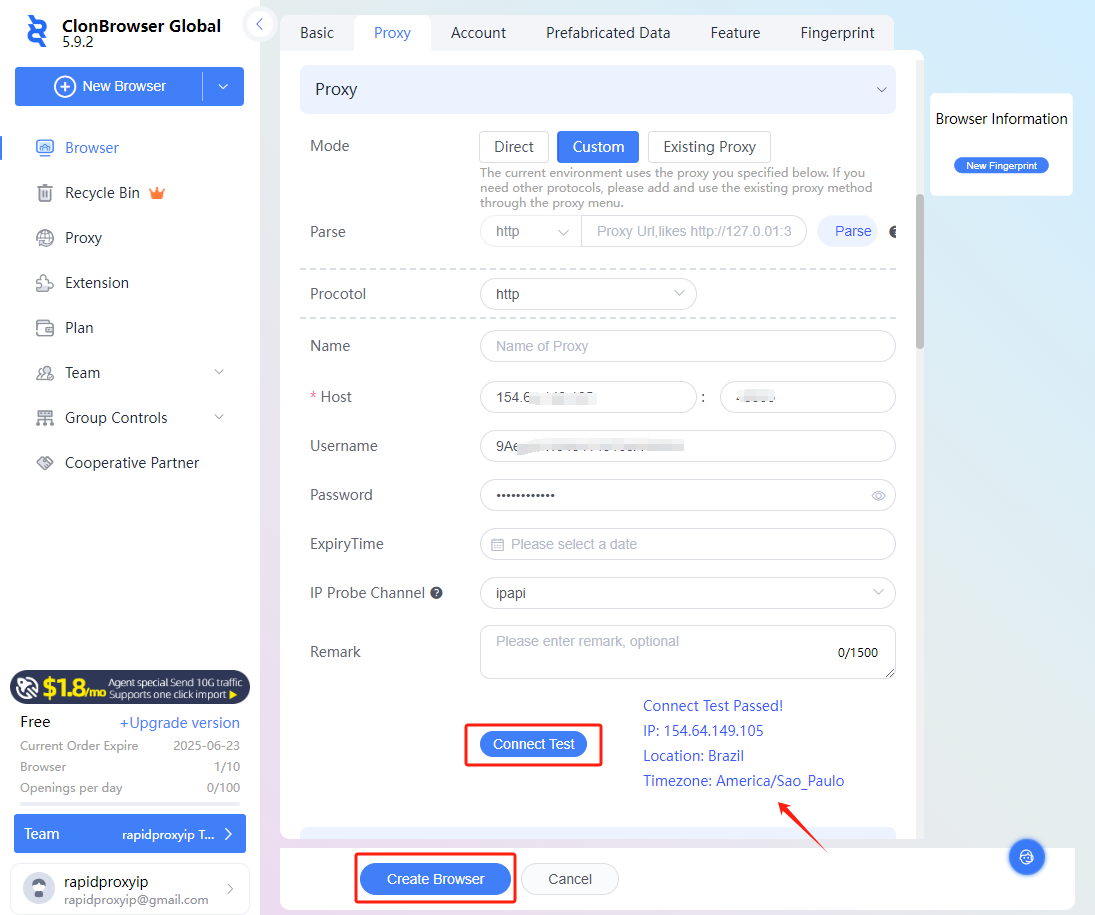Image resolution: width=1095 pixels, height=915 pixels.
Task: Click the Team people icon
Action: point(45,373)
